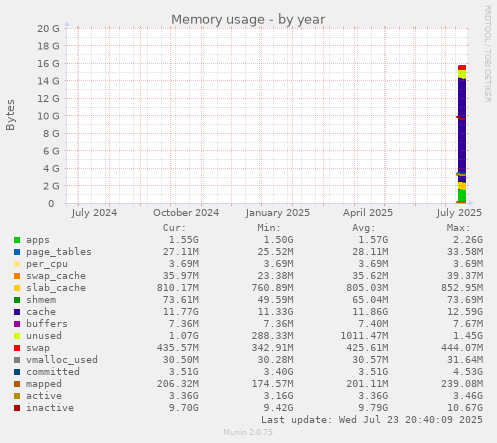Click the 'Min:' column header
The width and height of the screenshot is (497, 443).
pos(269,228)
